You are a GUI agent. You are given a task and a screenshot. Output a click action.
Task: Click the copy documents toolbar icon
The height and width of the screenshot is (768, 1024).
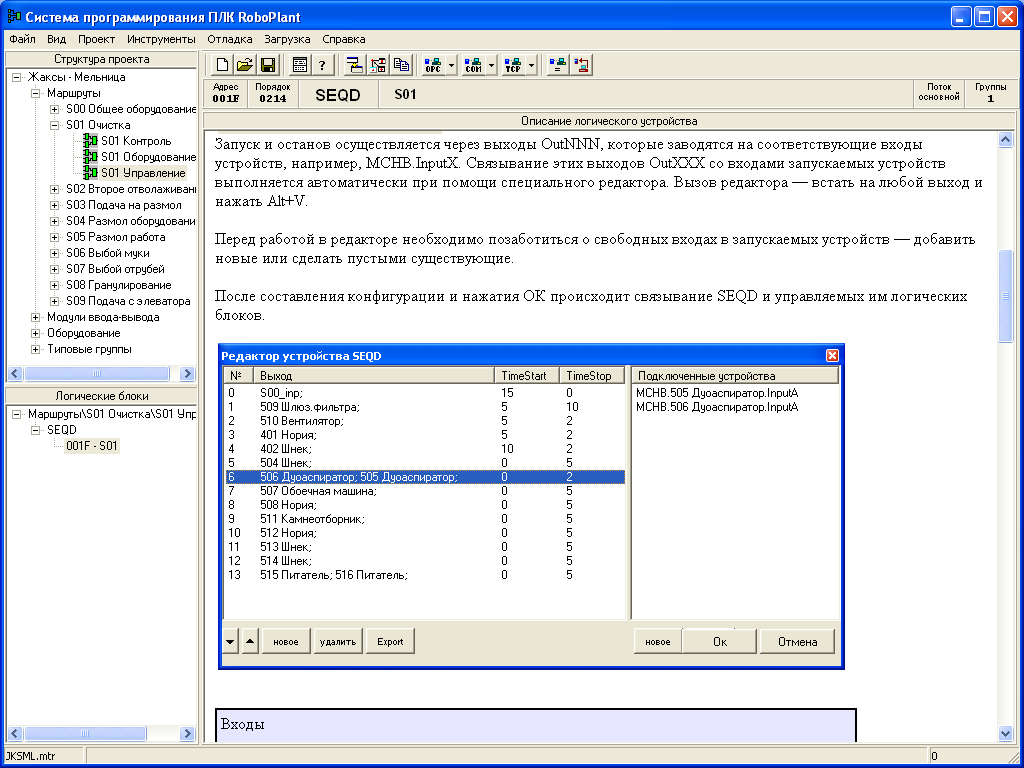coord(401,65)
